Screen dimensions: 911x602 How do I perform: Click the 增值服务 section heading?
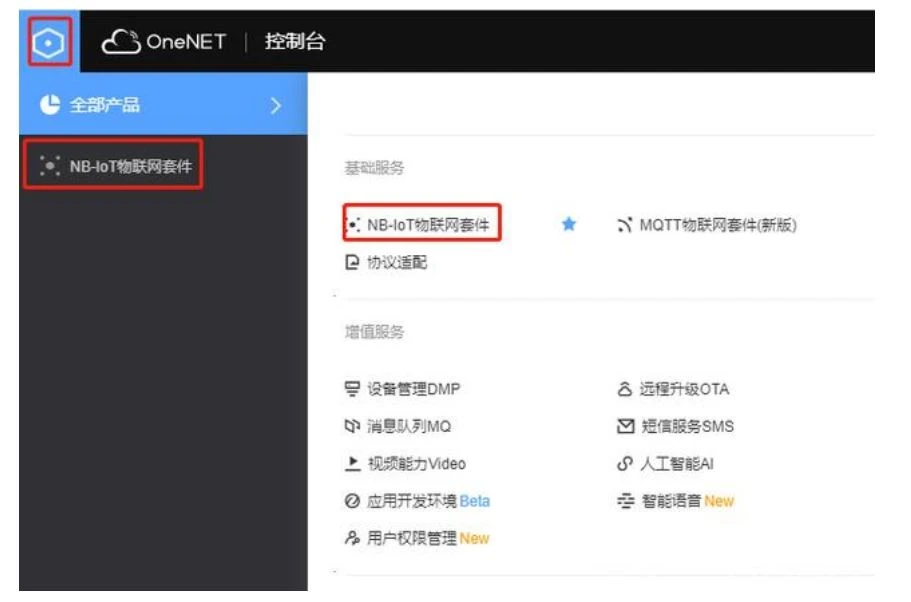tap(374, 332)
